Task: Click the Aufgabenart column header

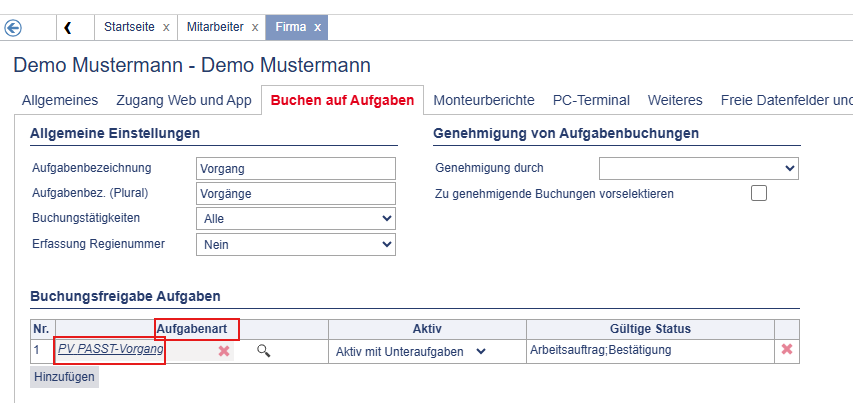Action: pyautogui.click(x=192, y=328)
